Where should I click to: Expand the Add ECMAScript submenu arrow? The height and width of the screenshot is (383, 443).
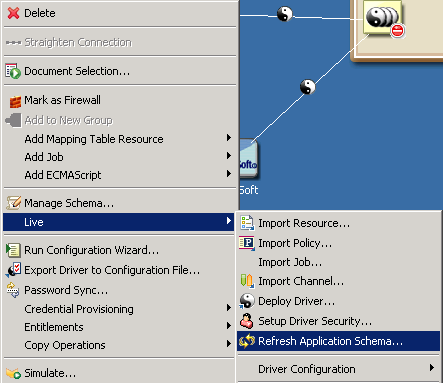[229, 174]
